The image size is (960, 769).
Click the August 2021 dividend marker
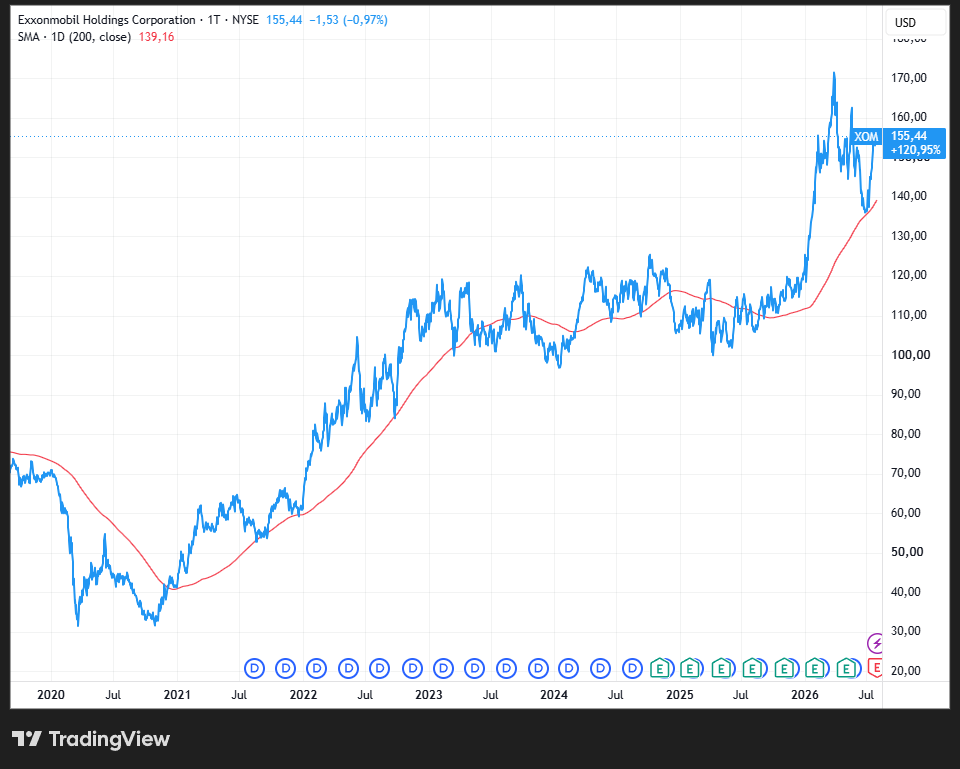point(254,668)
